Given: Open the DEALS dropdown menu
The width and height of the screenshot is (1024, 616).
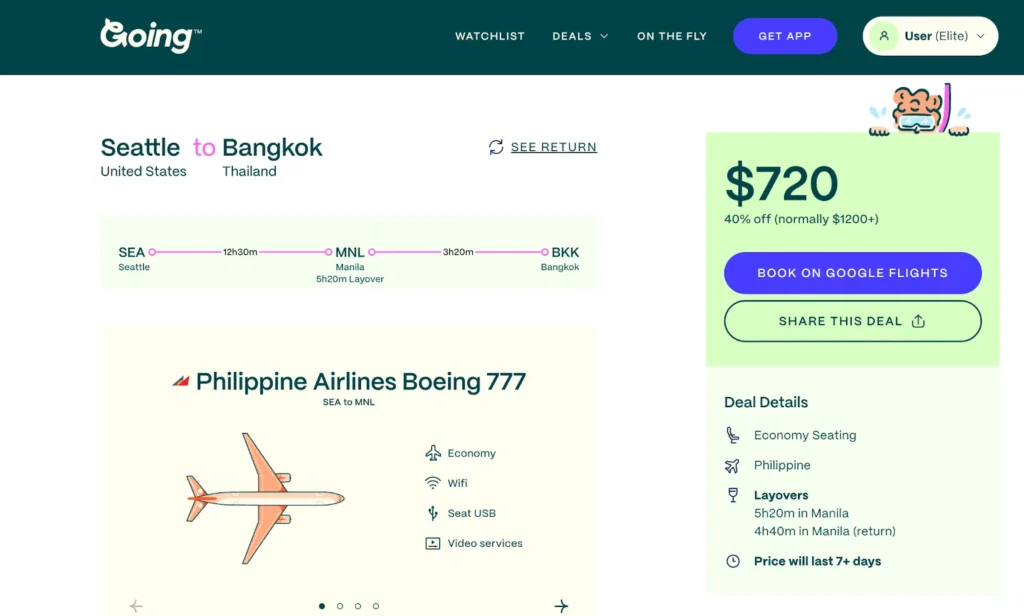Looking at the screenshot, I should (580, 36).
